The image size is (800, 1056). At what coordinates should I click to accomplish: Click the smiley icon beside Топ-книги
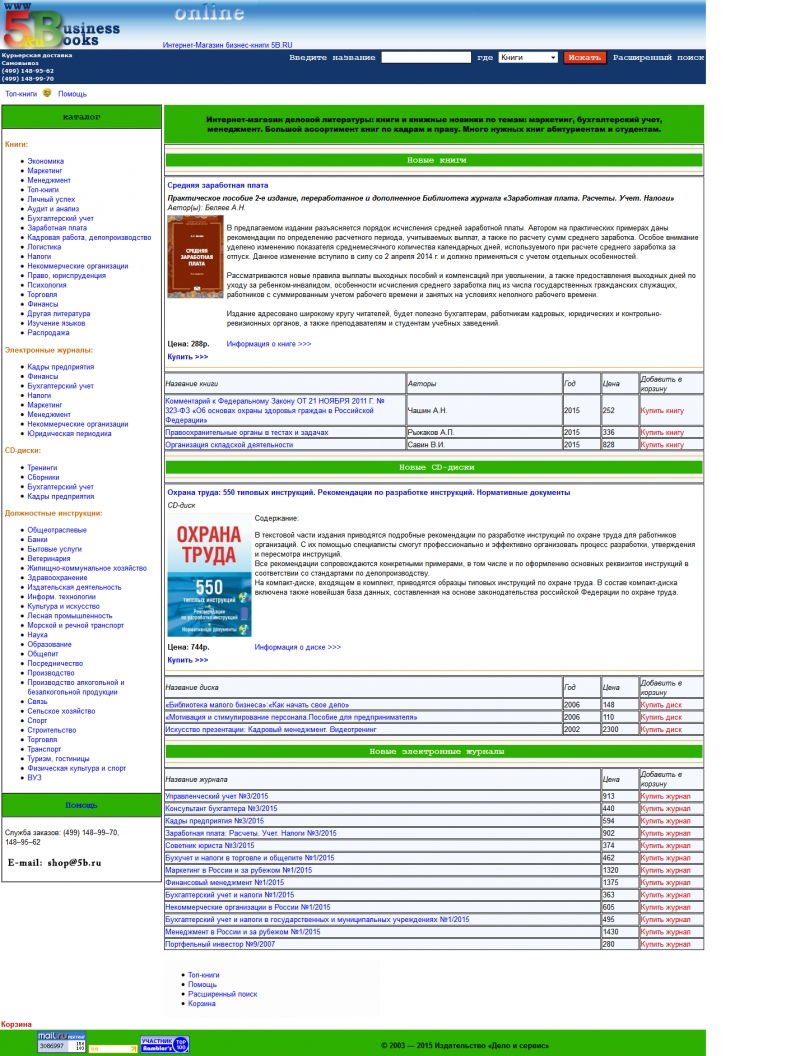tap(47, 93)
